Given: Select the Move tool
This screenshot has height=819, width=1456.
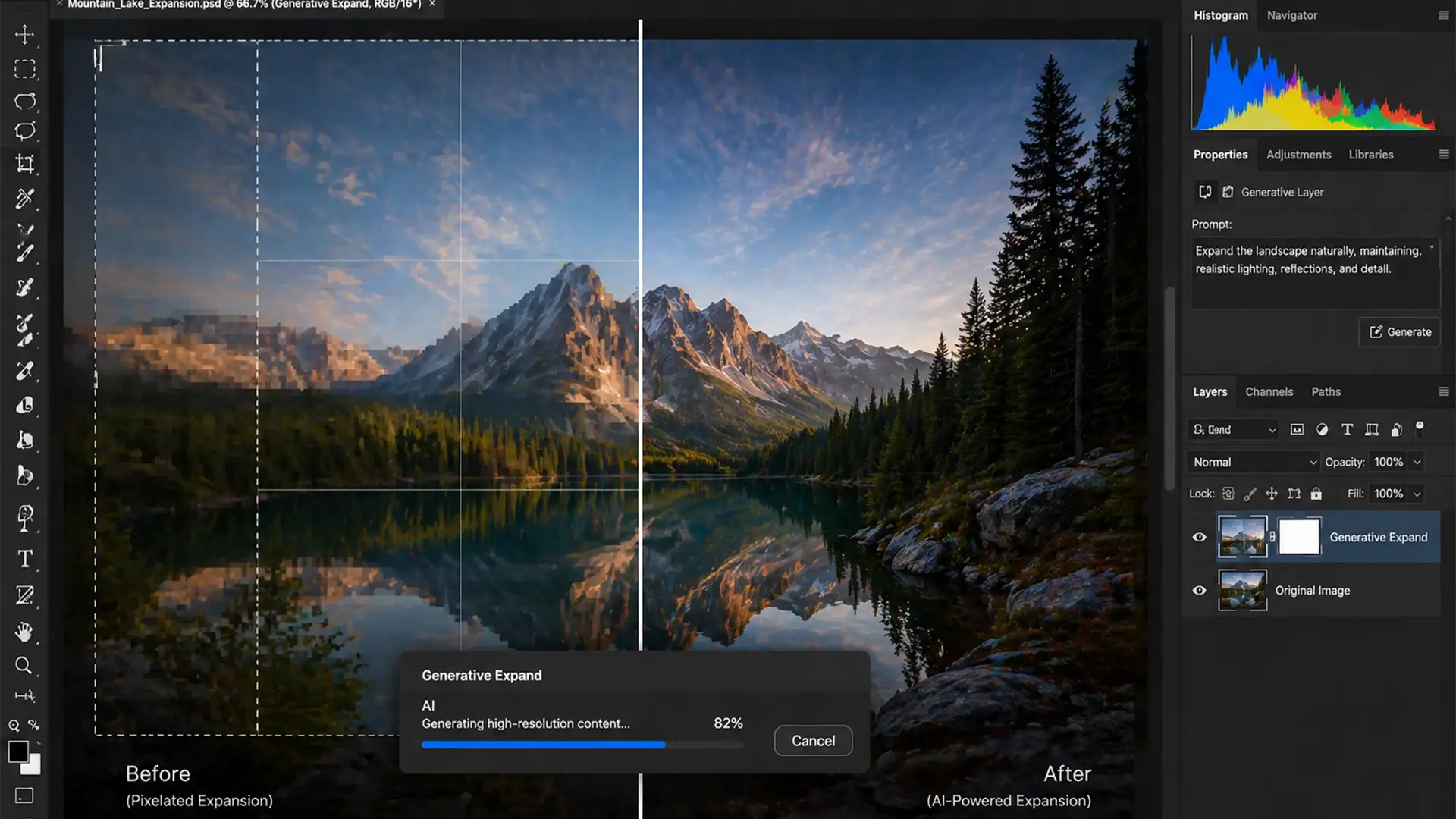Looking at the screenshot, I should [25, 36].
